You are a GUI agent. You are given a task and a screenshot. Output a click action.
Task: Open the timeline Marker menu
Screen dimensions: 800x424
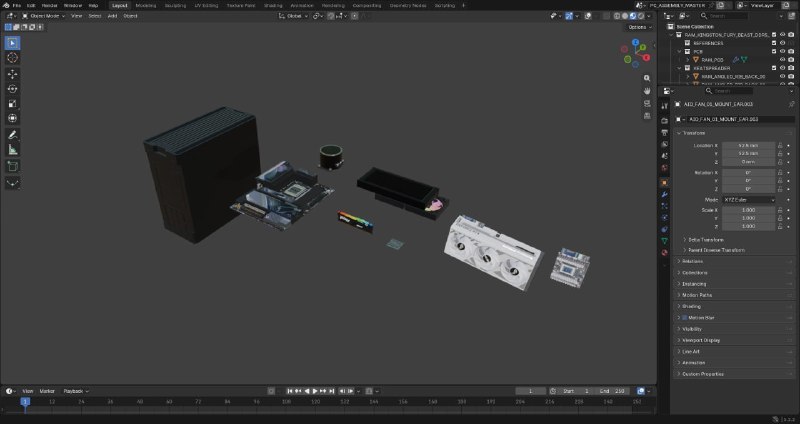(x=47, y=391)
